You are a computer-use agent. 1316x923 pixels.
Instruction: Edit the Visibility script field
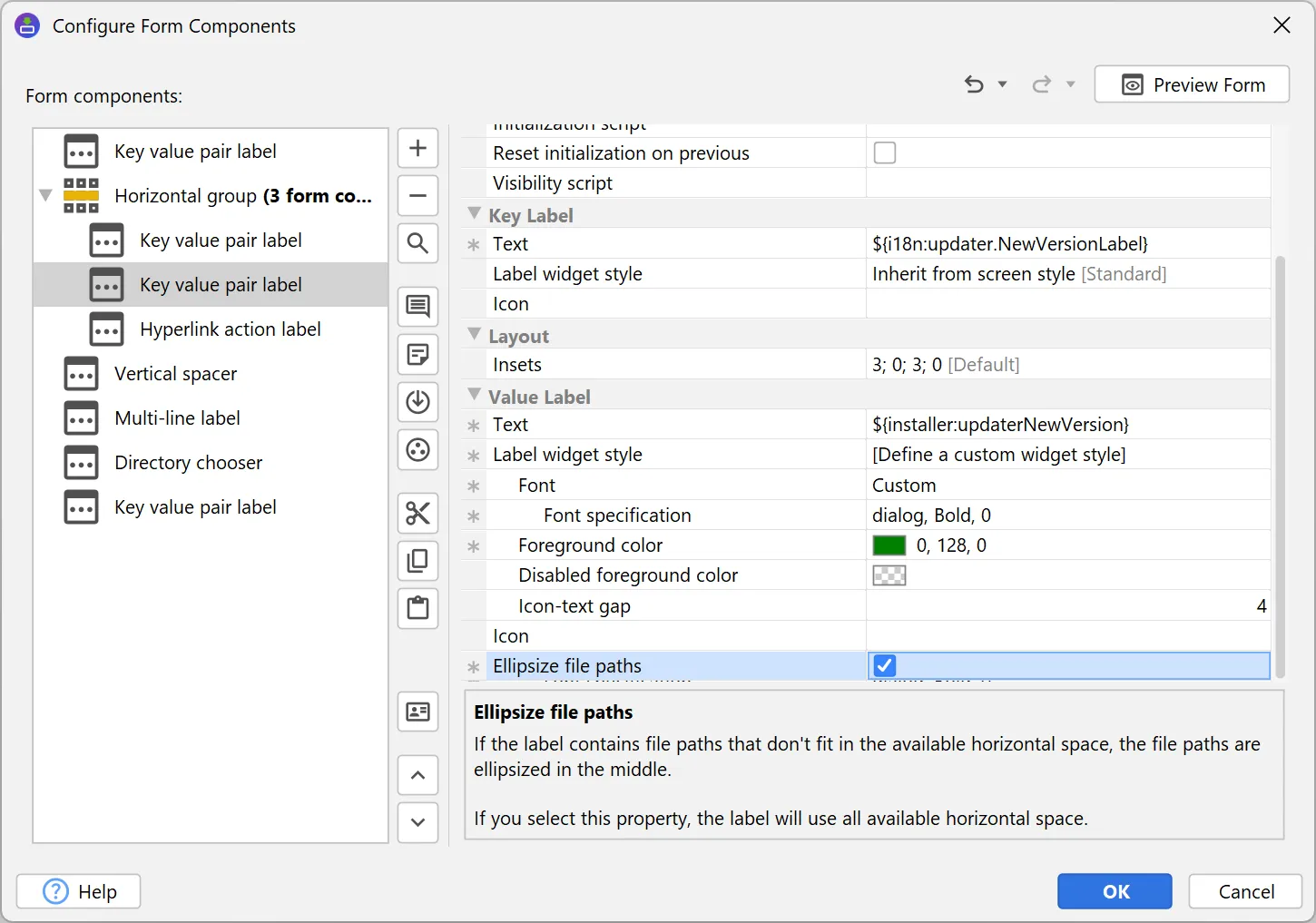[1068, 183]
